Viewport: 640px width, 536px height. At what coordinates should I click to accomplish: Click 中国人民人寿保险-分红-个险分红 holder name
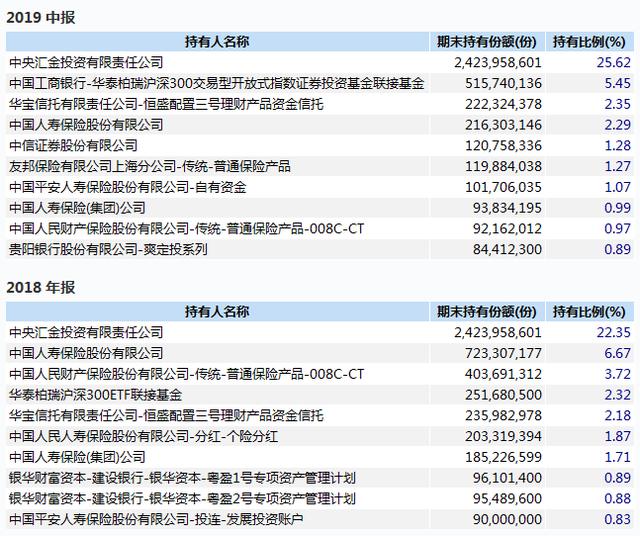coord(143,437)
